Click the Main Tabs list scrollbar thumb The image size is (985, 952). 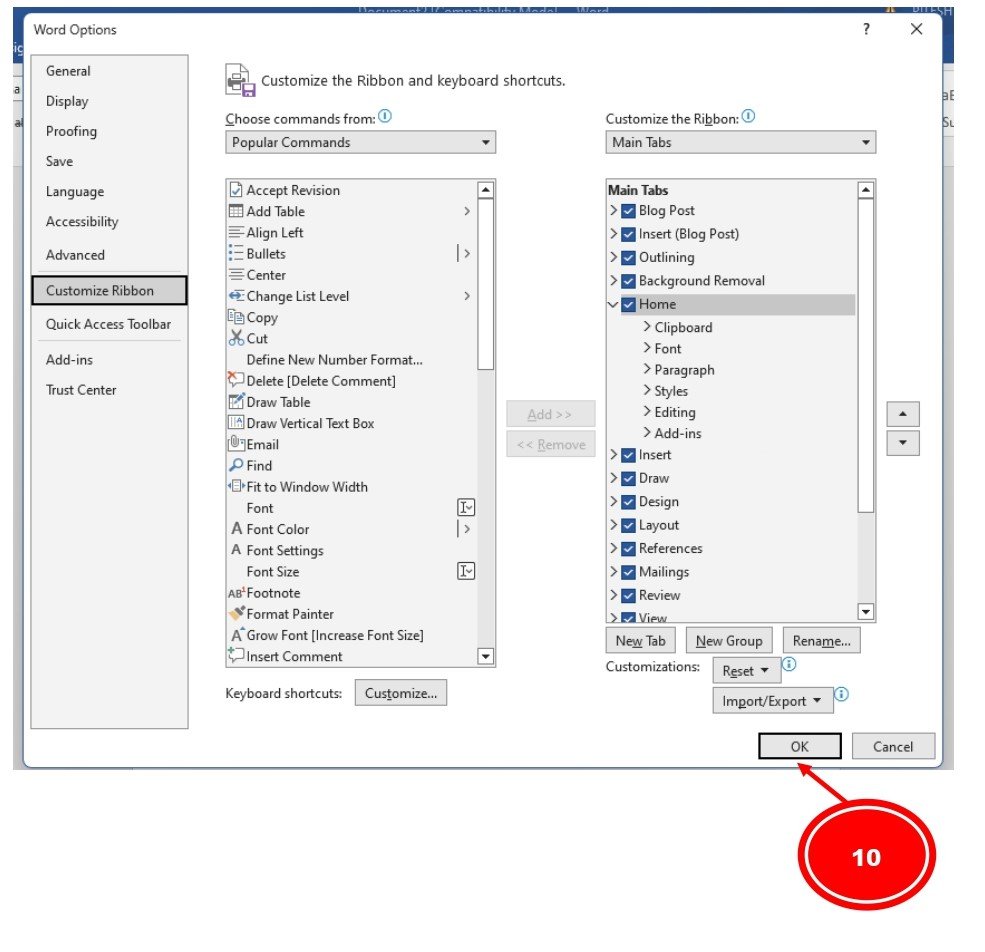(866, 356)
